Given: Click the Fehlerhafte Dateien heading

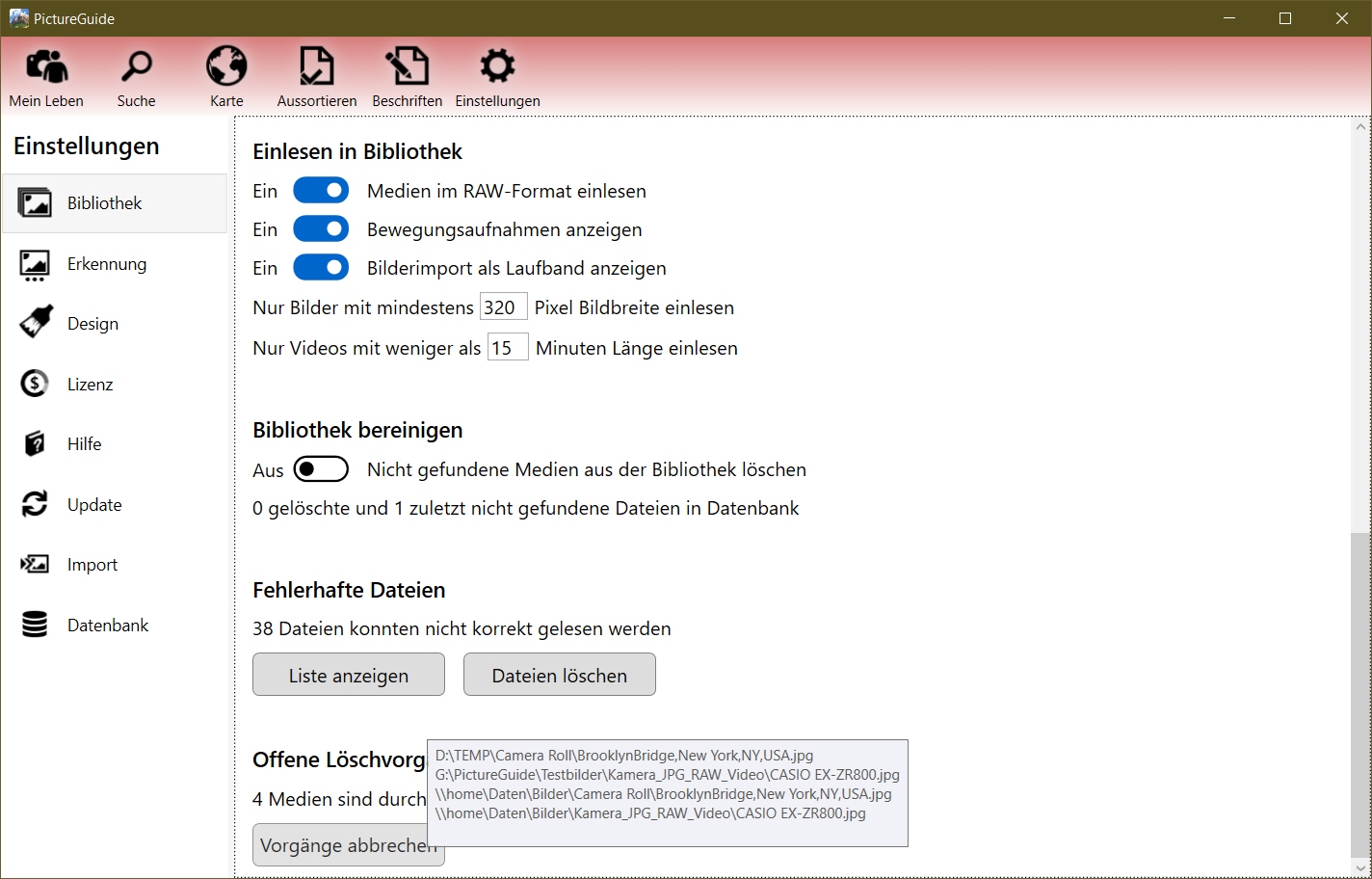Looking at the screenshot, I should pos(349,590).
